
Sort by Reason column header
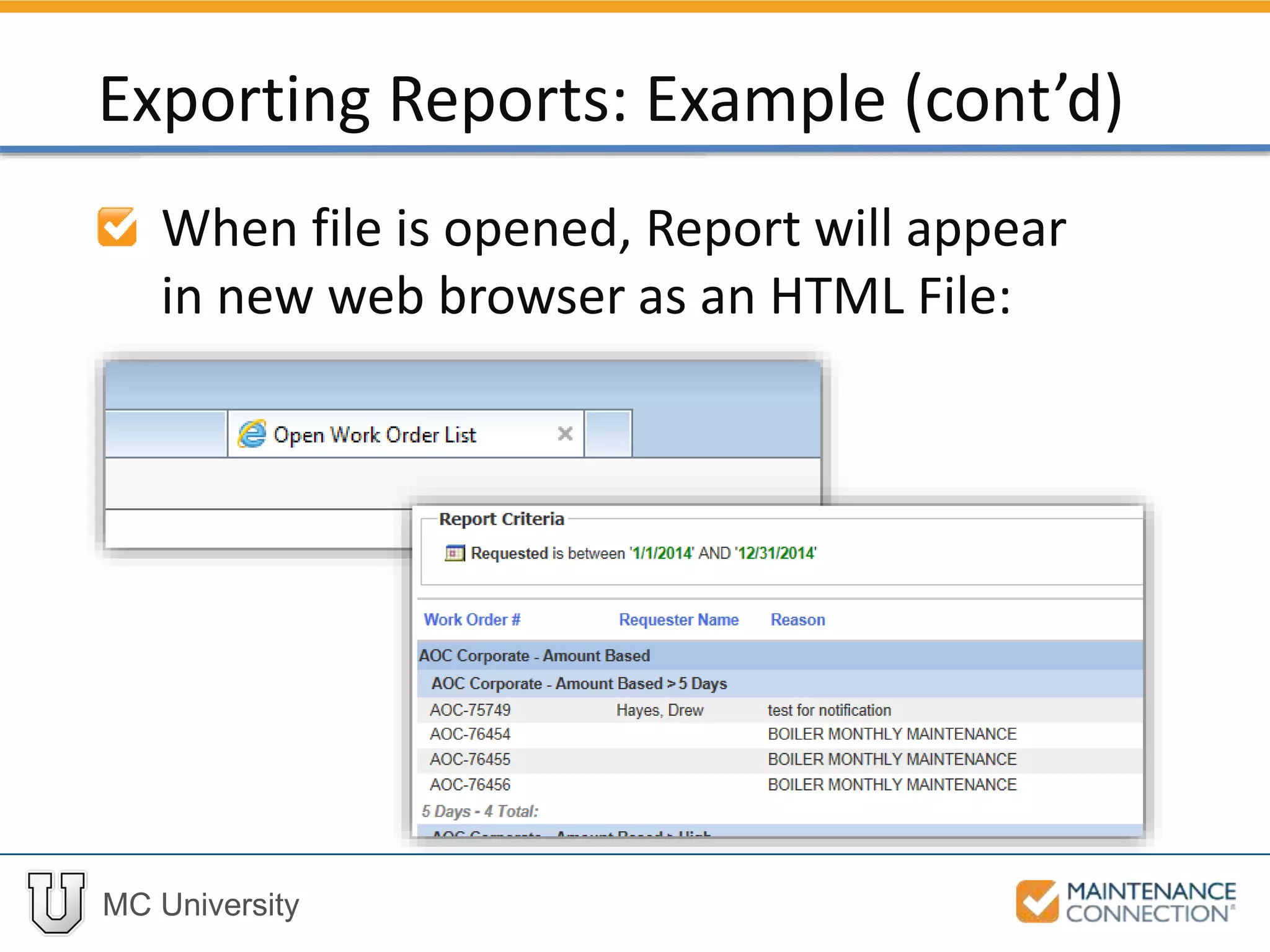click(797, 620)
